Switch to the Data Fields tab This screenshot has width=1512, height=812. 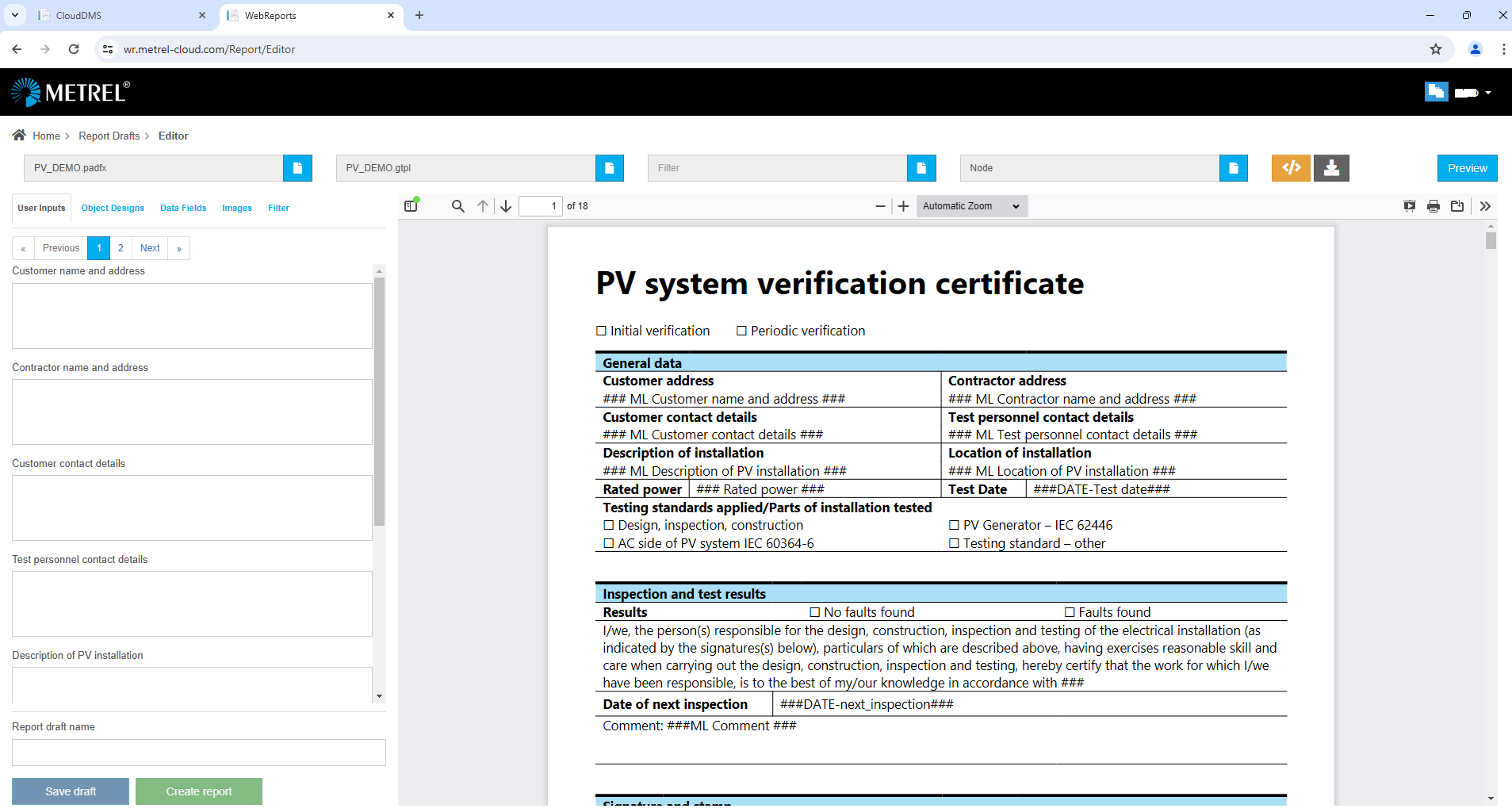(183, 208)
